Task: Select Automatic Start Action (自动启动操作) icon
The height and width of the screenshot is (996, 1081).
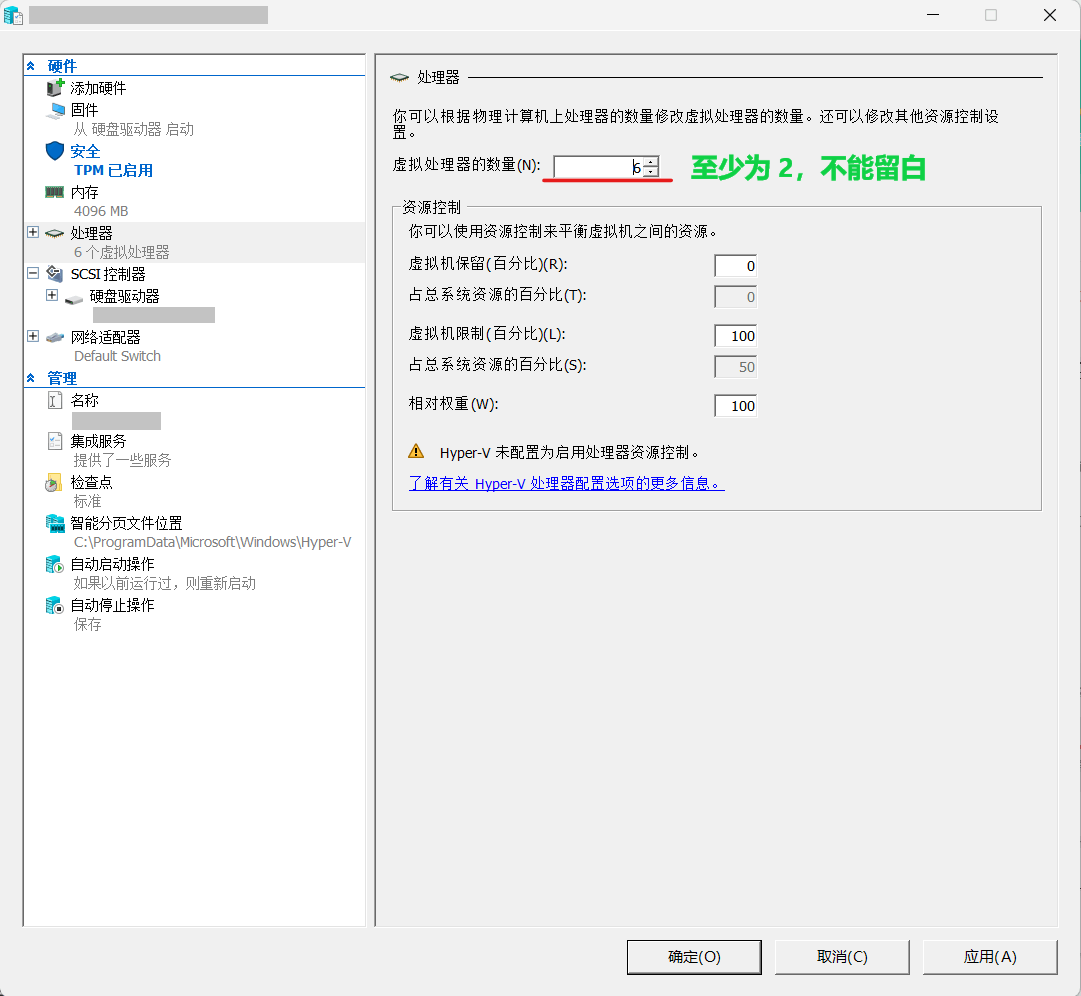Action: tap(54, 565)
